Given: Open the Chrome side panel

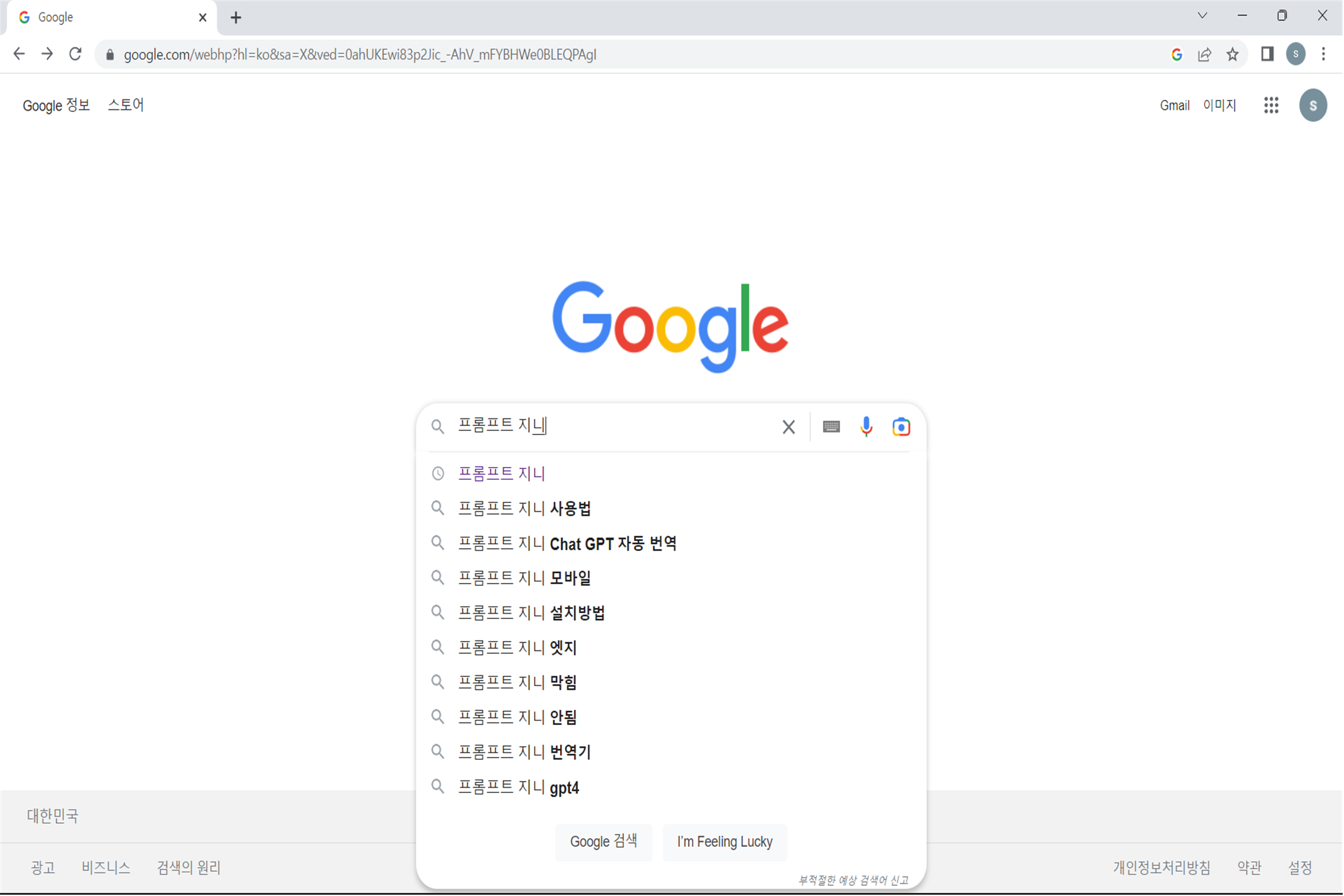Looking at the screenshot, I should coord(1267,54).
